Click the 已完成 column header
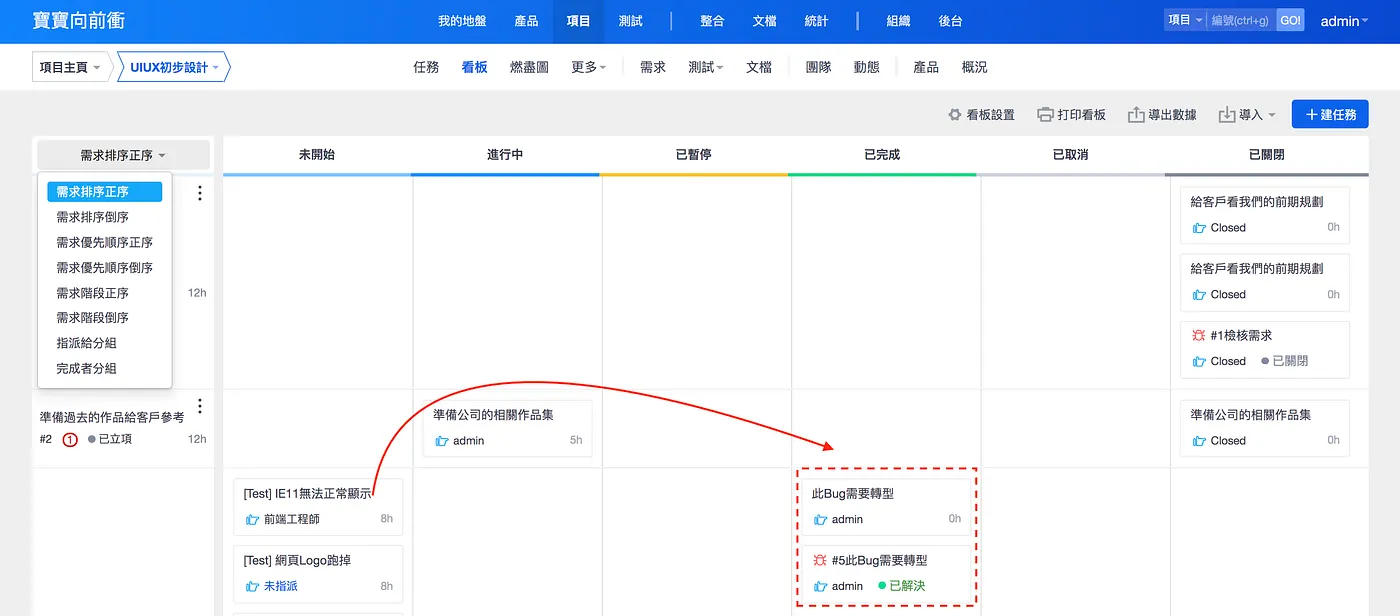The height and width of the screenshot is (616, 1400). [x=882, y=155]
